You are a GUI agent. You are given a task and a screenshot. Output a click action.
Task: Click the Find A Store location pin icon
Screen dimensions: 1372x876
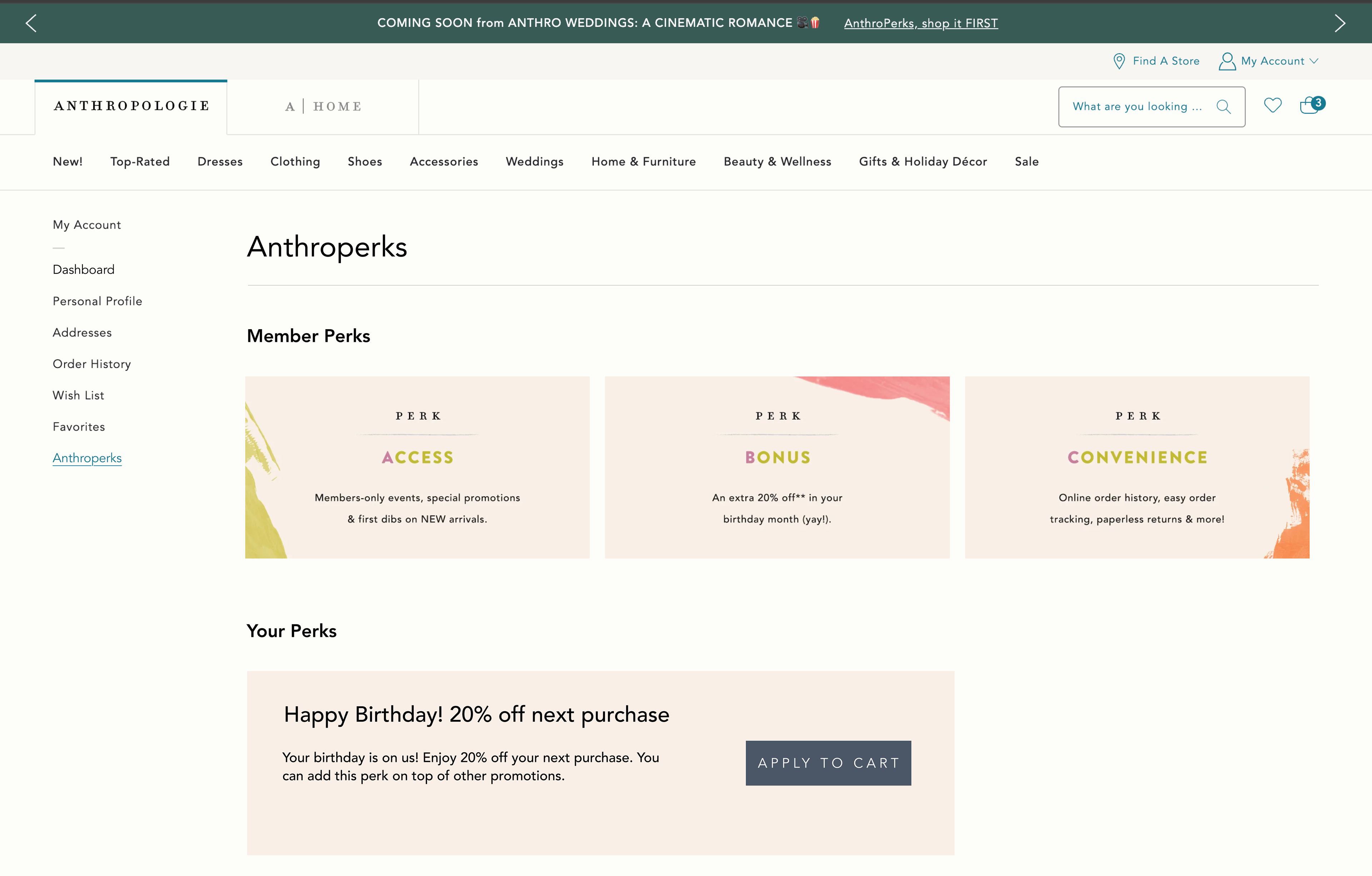pyautogui.click(x=1119, y=61)
